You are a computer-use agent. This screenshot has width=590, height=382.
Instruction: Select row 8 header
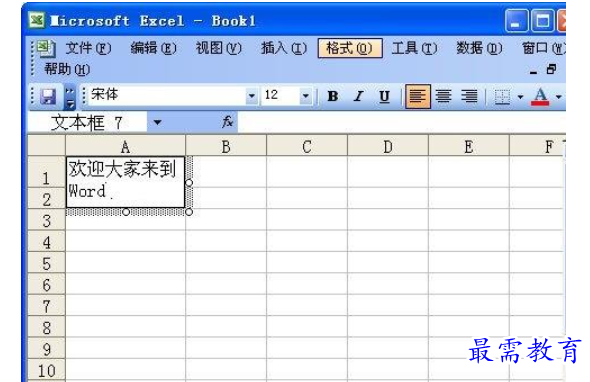point(46,327)
